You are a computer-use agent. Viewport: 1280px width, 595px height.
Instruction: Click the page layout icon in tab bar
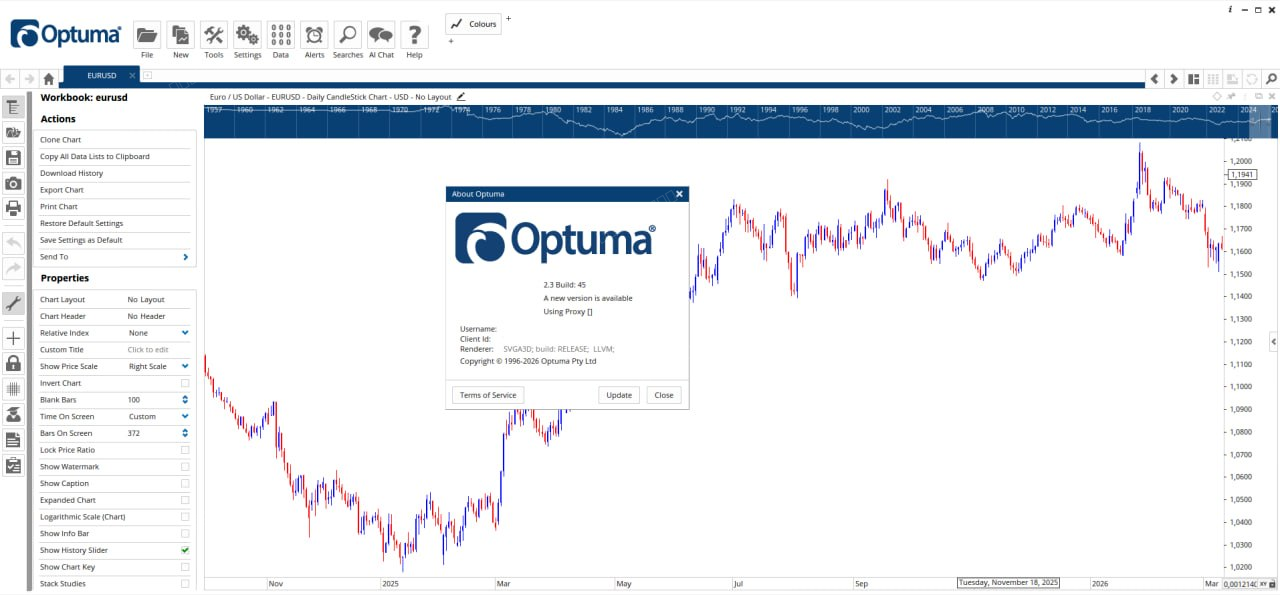coord(1194,78)
